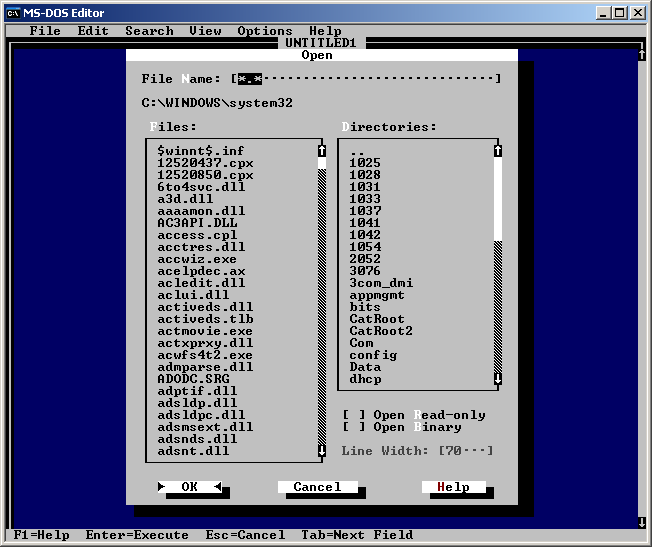Image resolution: width=652 pixels, height=547 pixels.
Task: Select the parent directory '..' entry
Action: coord(357,151)
